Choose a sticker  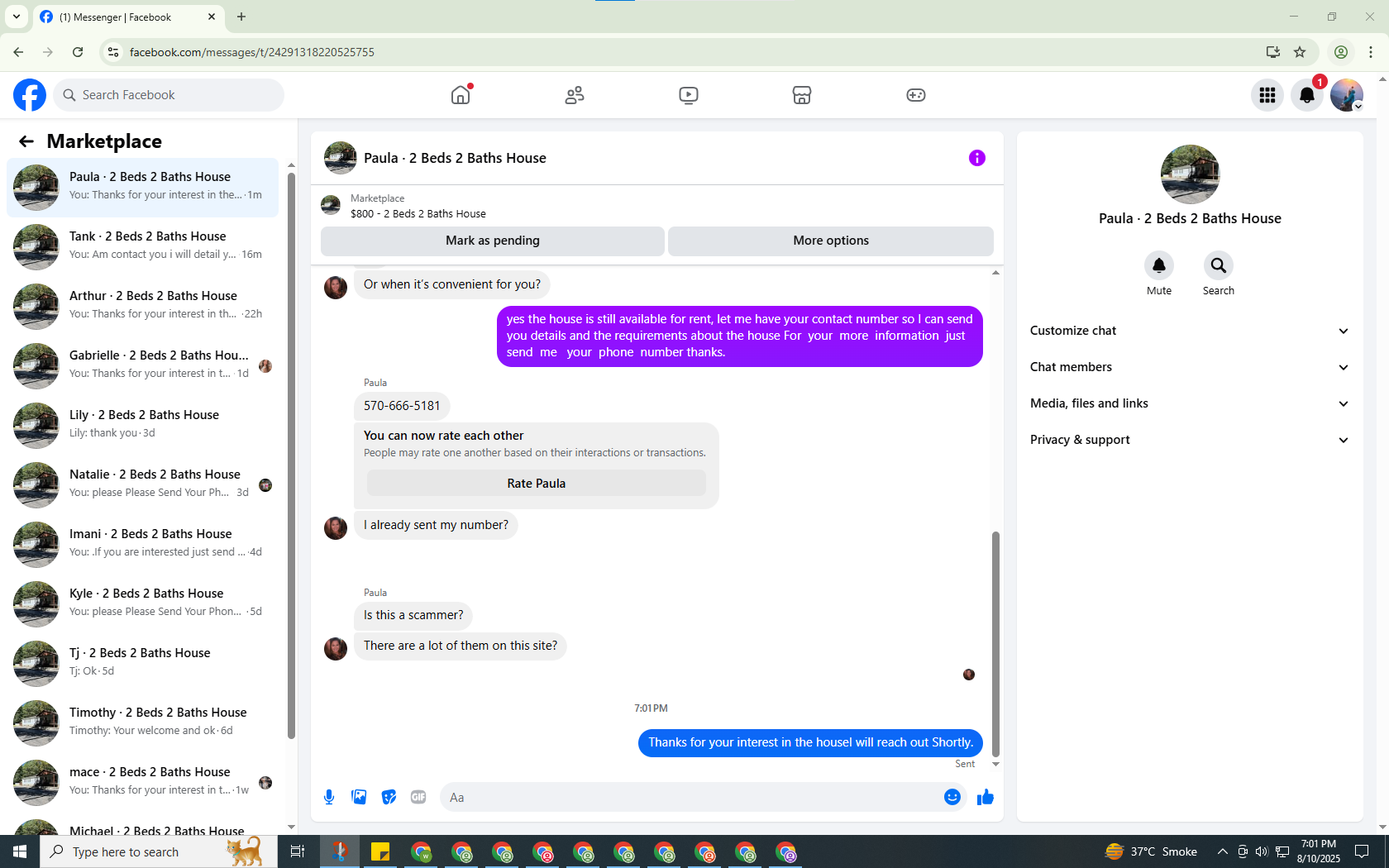[x=389, y=797]
